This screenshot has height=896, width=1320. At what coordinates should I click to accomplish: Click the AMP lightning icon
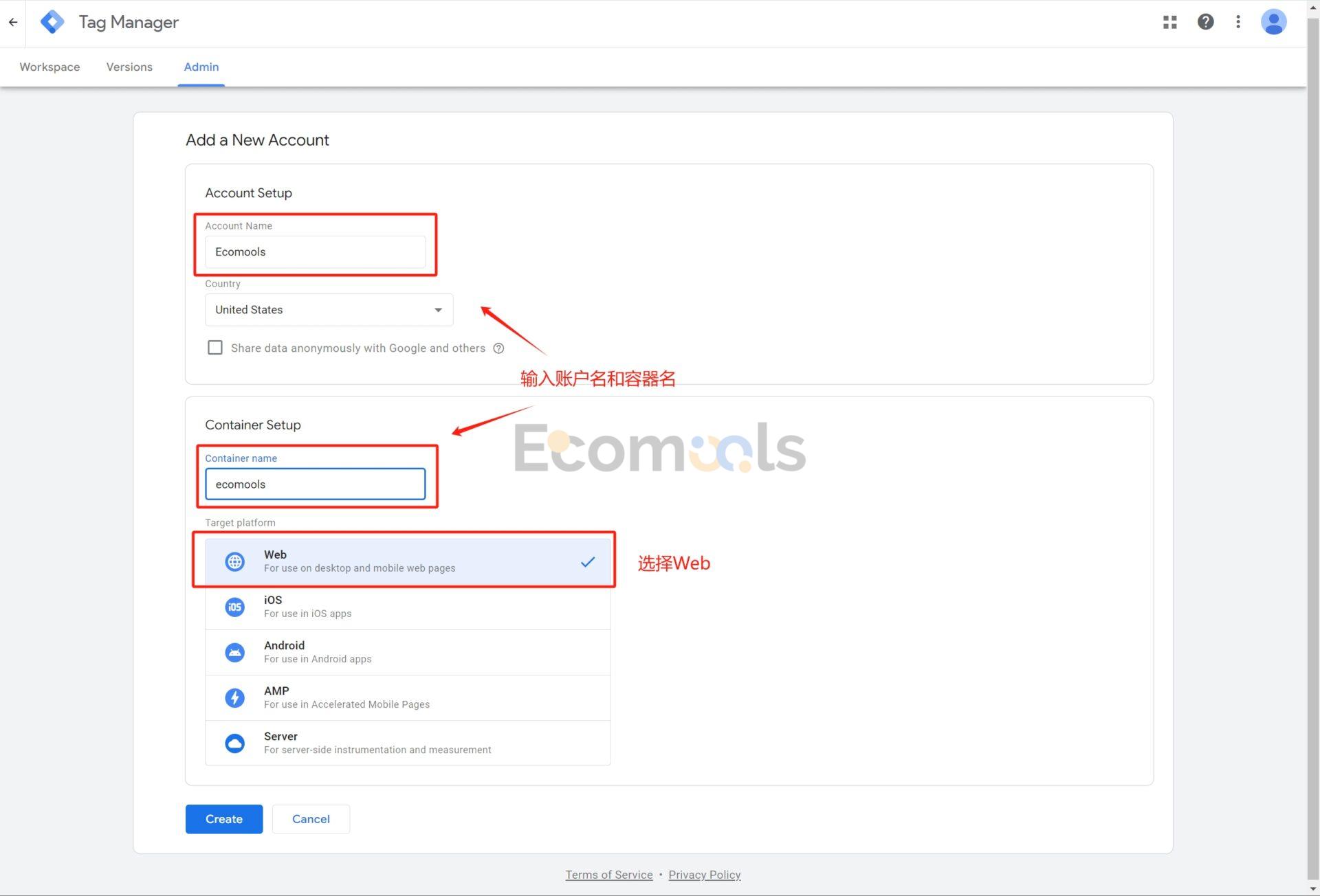[x=234, y=697]
